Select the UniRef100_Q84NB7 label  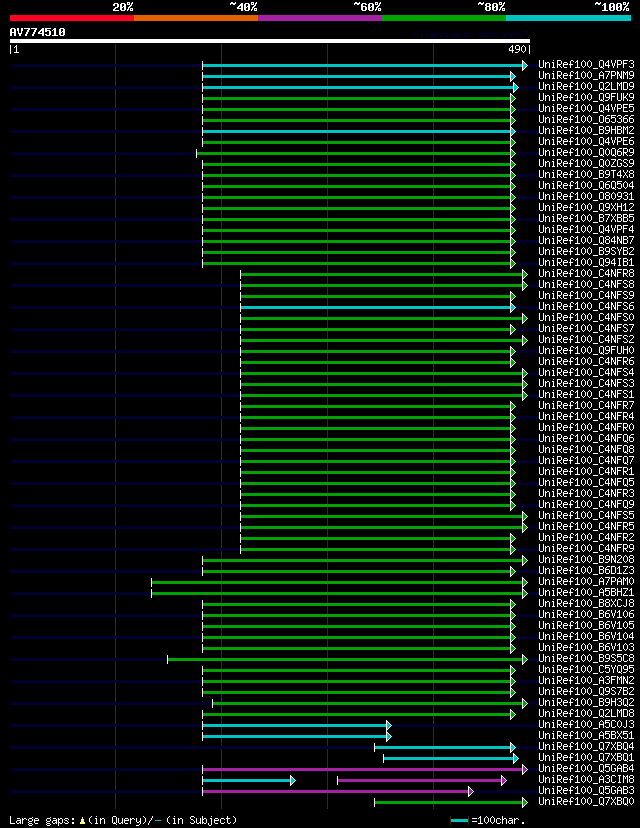coord(586,240)
